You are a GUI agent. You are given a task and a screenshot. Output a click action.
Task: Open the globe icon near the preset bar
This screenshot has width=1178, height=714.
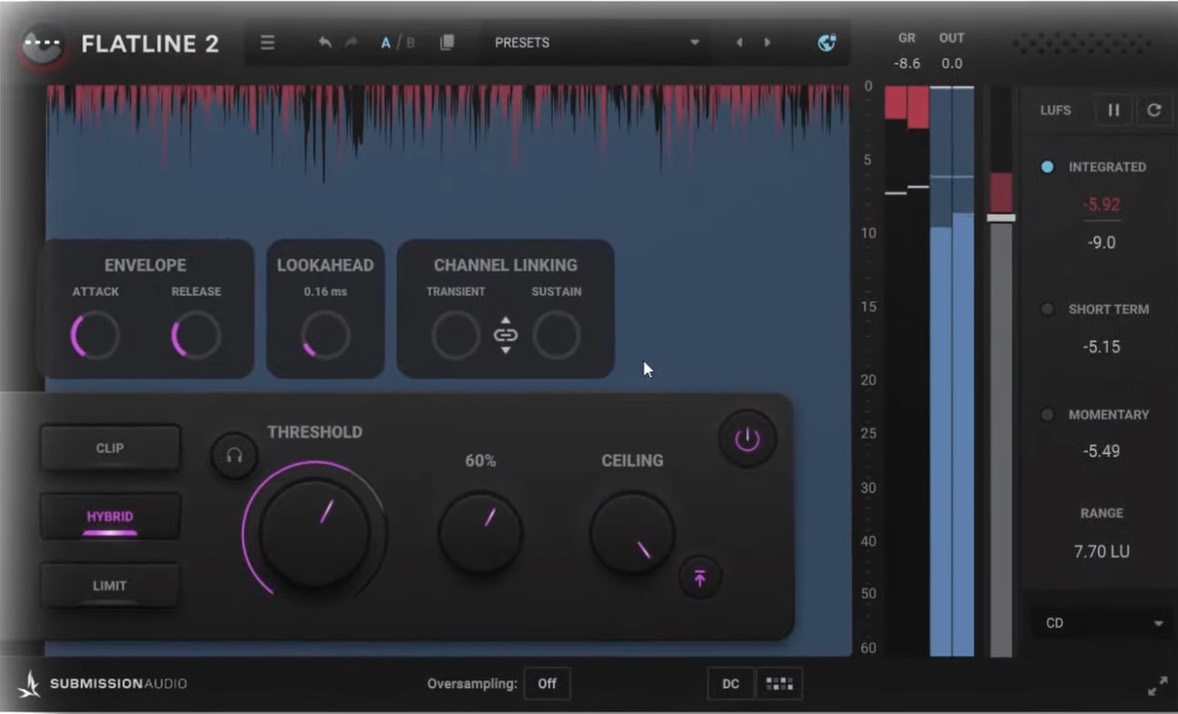pyautogui.click(x=826, y=42)
